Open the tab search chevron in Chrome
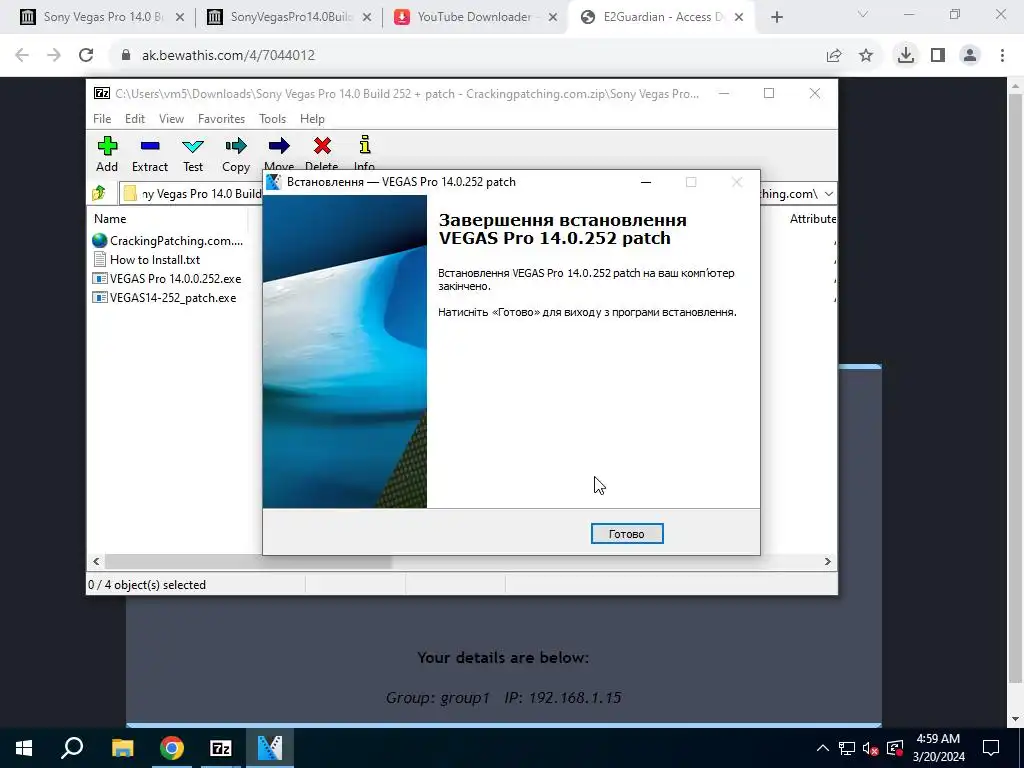 point(863,14)
